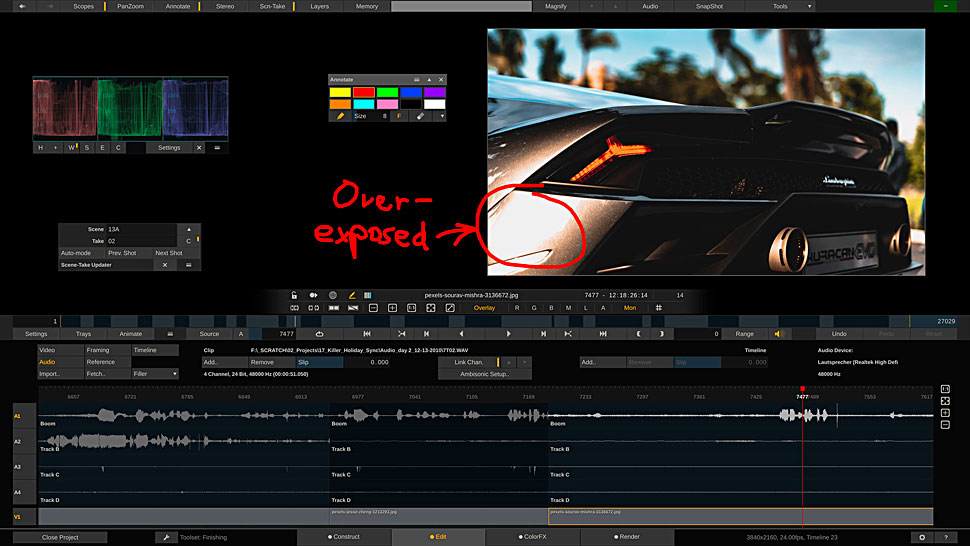This screenshot has height=546, width=970.
Task: Open Scene-Take Updater menu lines icon
Action: [x=189, y=265]
